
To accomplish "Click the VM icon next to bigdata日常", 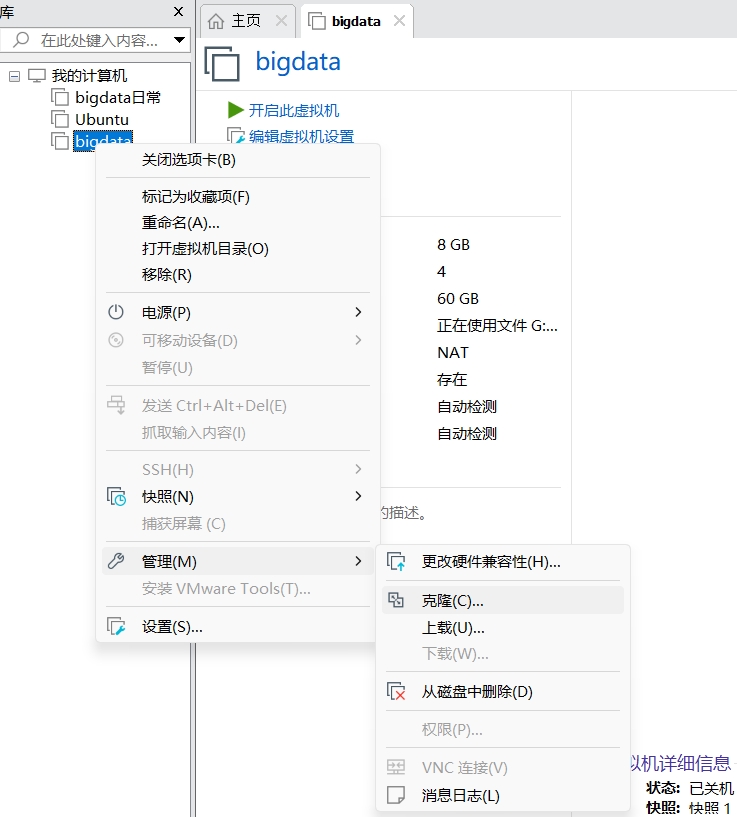I will 60,97.
